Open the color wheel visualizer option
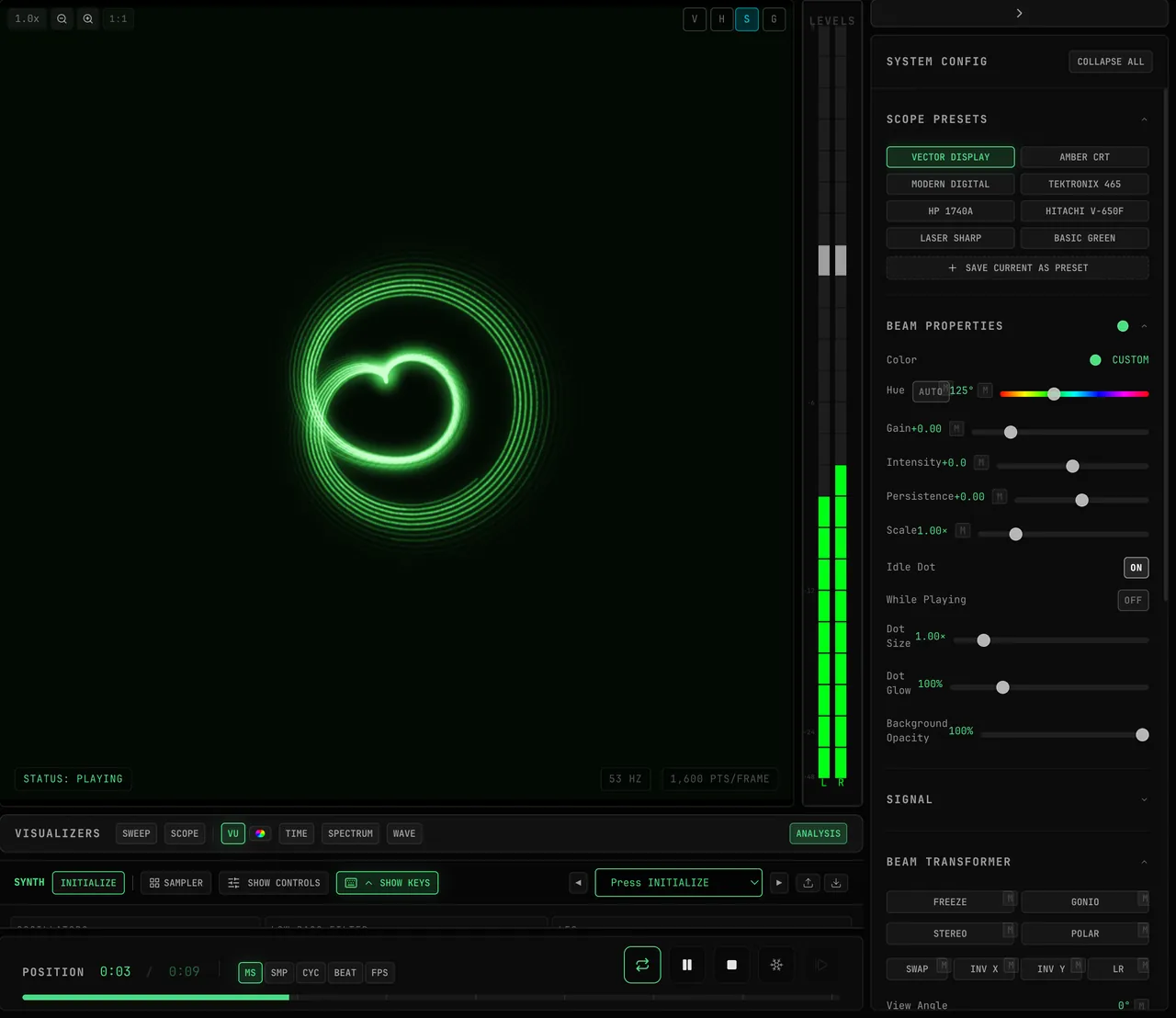The width and height of the screenshot is (1176, 1018). 260,833
